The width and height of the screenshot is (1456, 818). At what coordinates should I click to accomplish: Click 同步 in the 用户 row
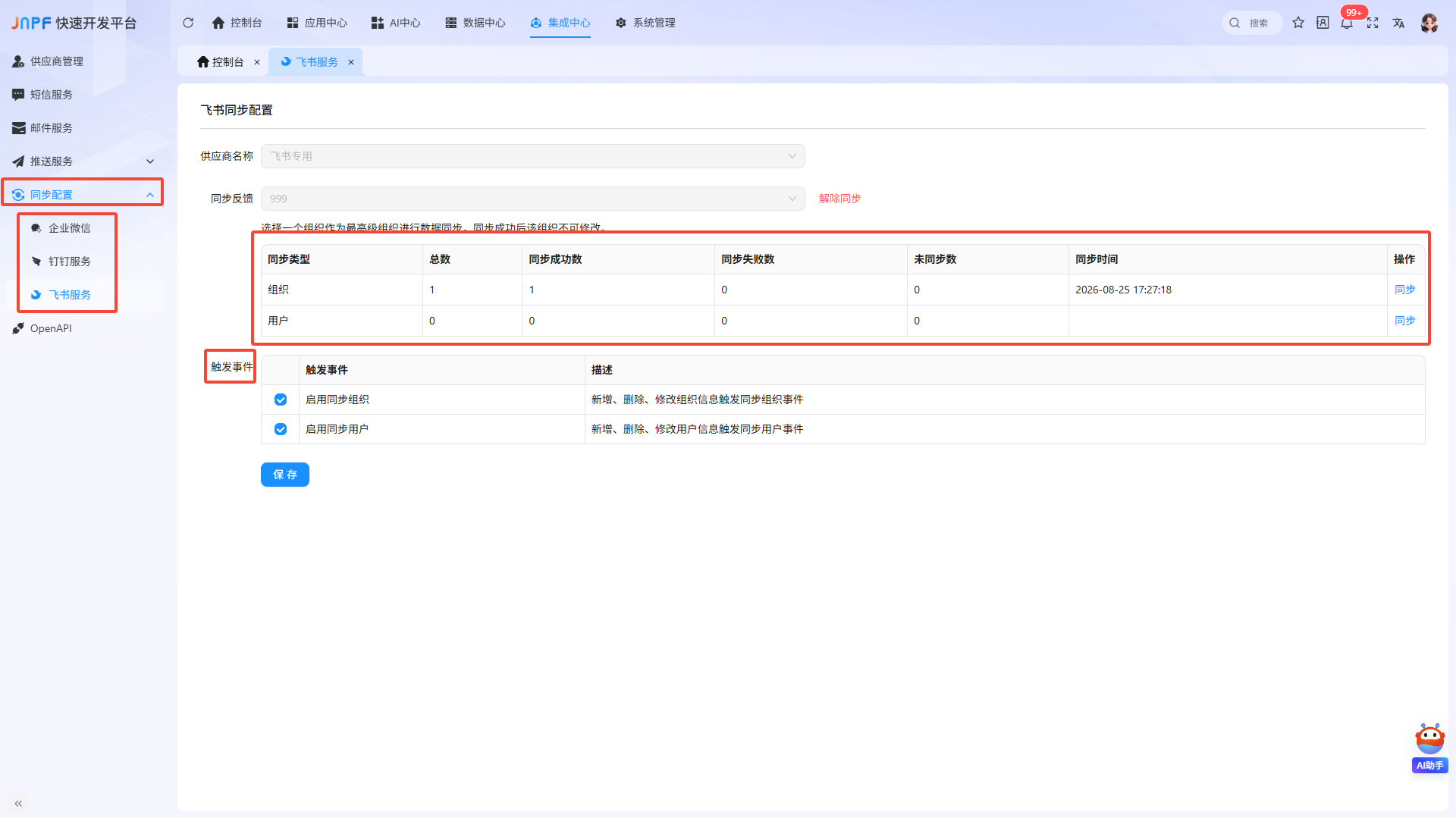(1405, 321)
